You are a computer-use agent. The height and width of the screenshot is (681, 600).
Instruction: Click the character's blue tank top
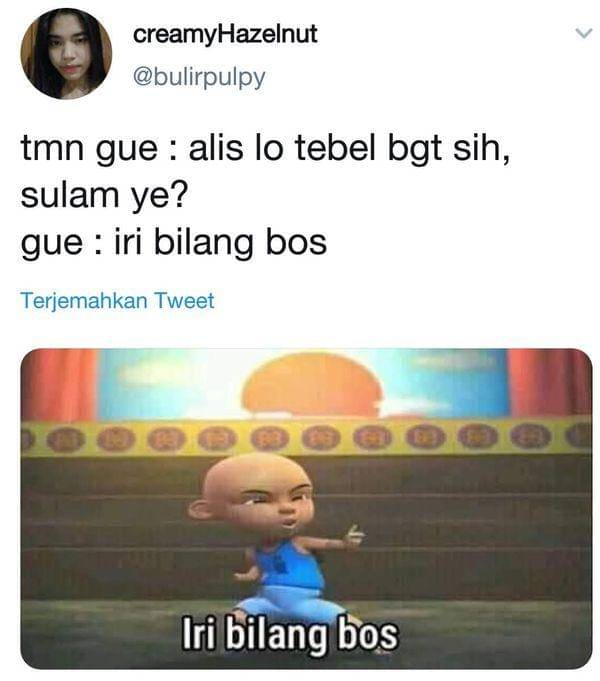click(x=288, y=565)
